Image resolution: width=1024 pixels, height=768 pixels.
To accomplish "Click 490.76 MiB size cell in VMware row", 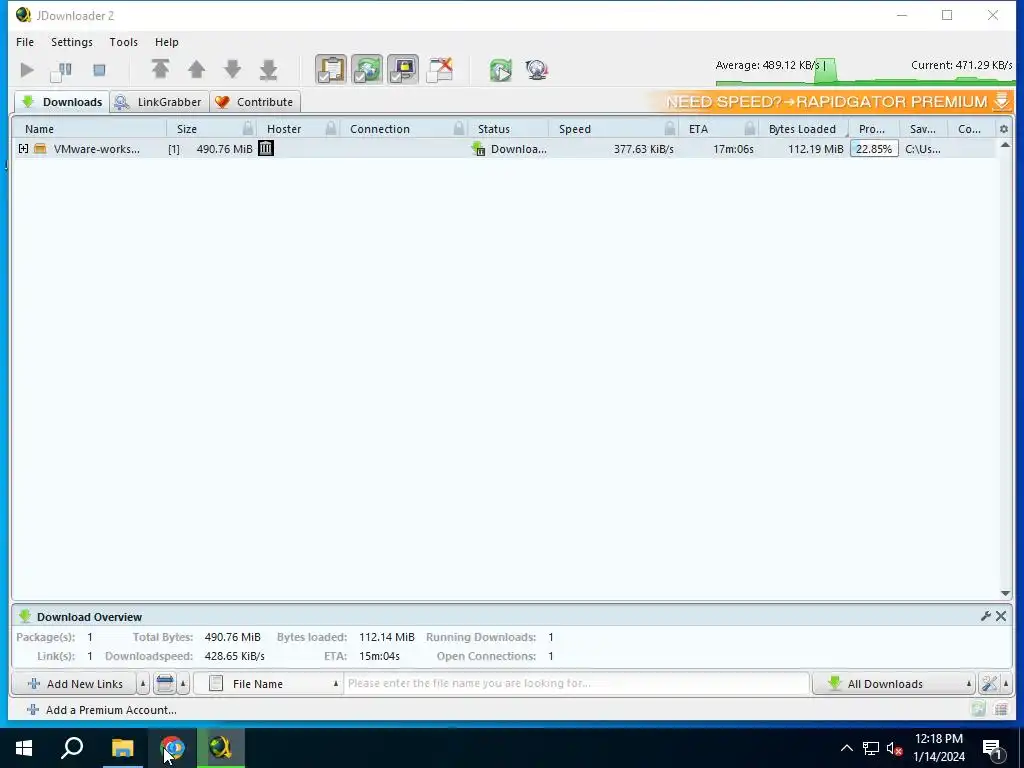I will [x=224, y=149].
